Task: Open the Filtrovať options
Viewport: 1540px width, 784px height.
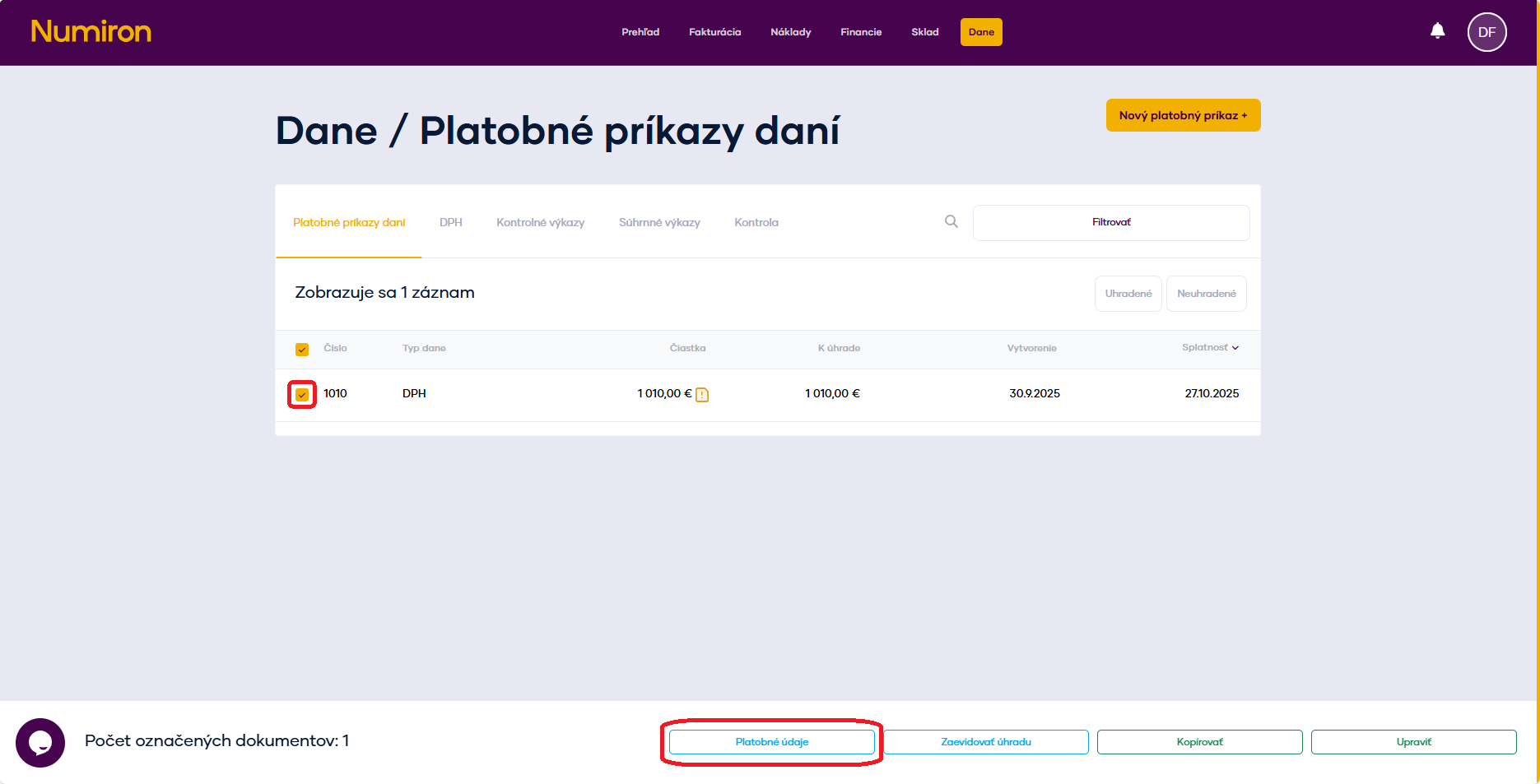Action: [1111, 221]
